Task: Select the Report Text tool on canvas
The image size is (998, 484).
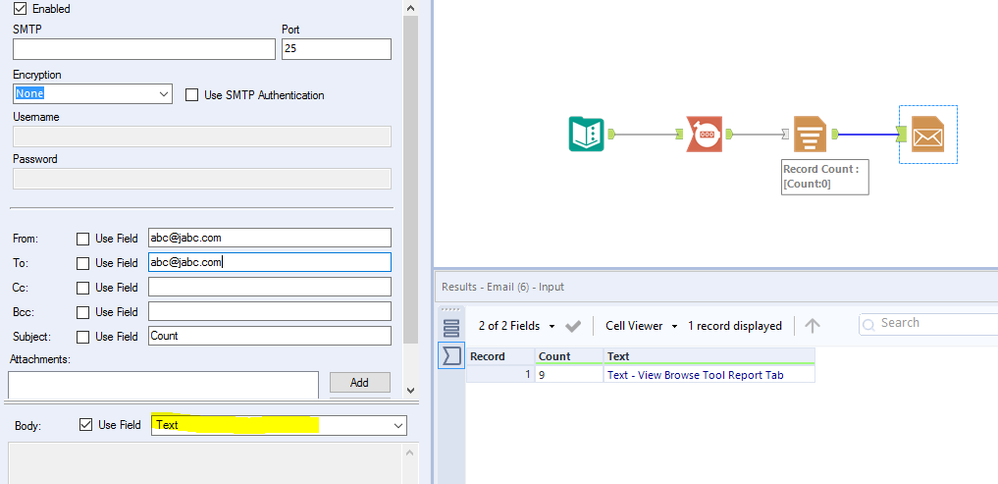Action: tap(810, 134)
